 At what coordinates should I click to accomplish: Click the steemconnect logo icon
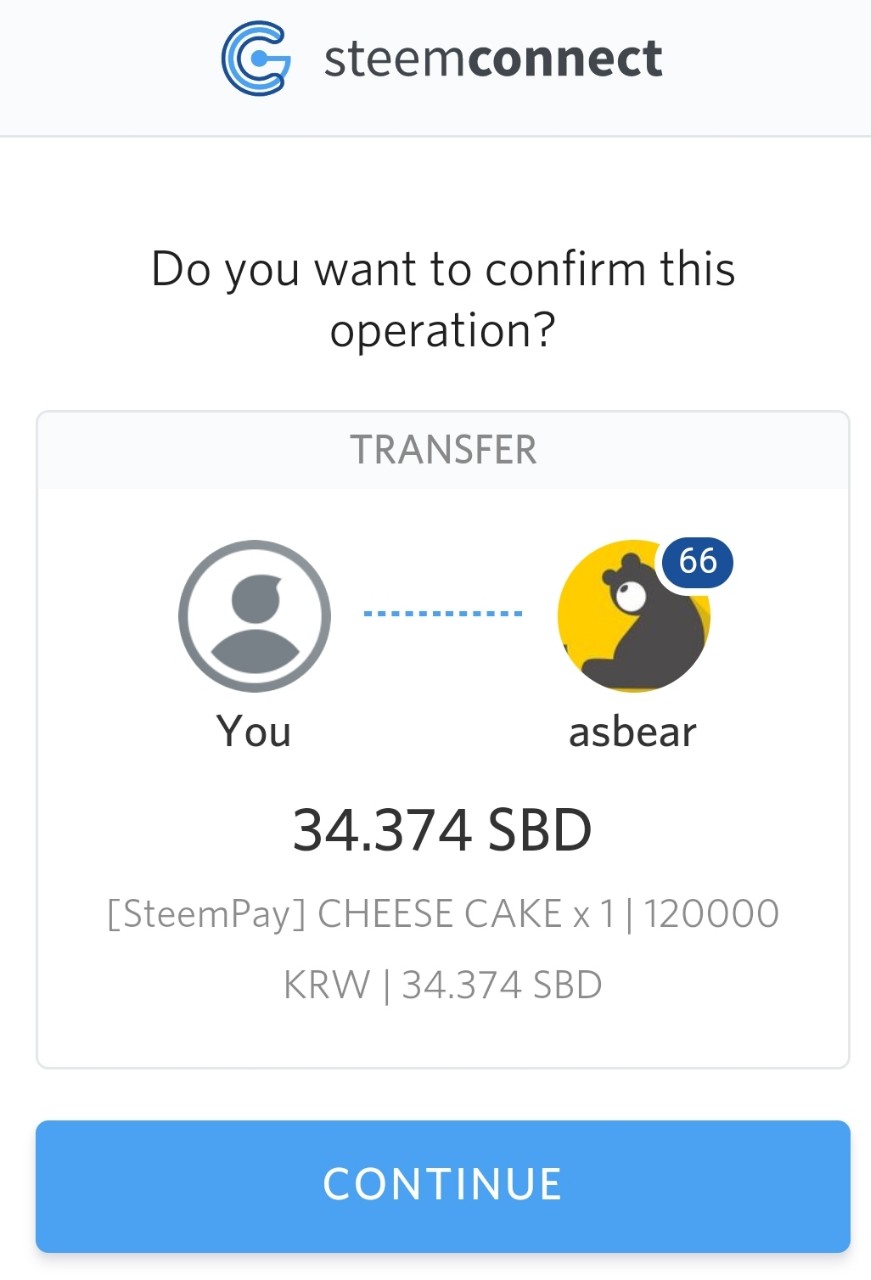pos(255,59)
